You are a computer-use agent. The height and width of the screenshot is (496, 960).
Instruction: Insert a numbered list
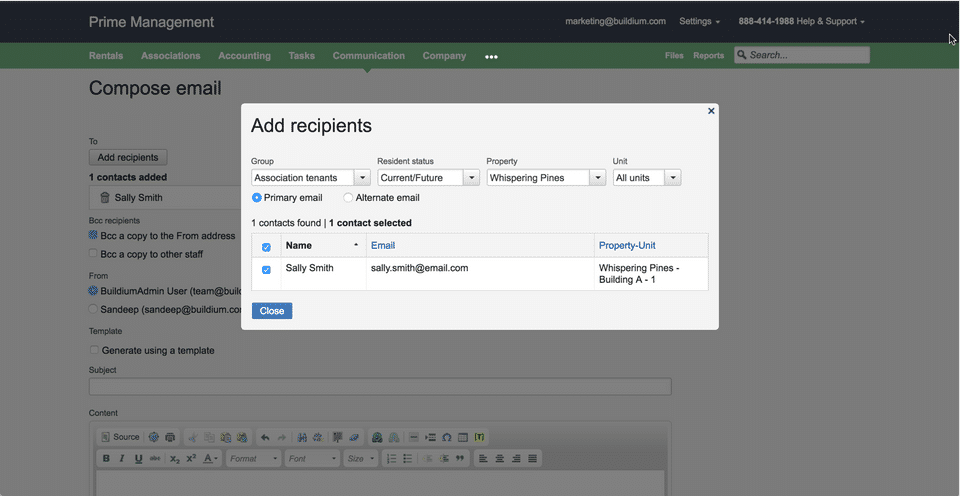pos(391,459)
